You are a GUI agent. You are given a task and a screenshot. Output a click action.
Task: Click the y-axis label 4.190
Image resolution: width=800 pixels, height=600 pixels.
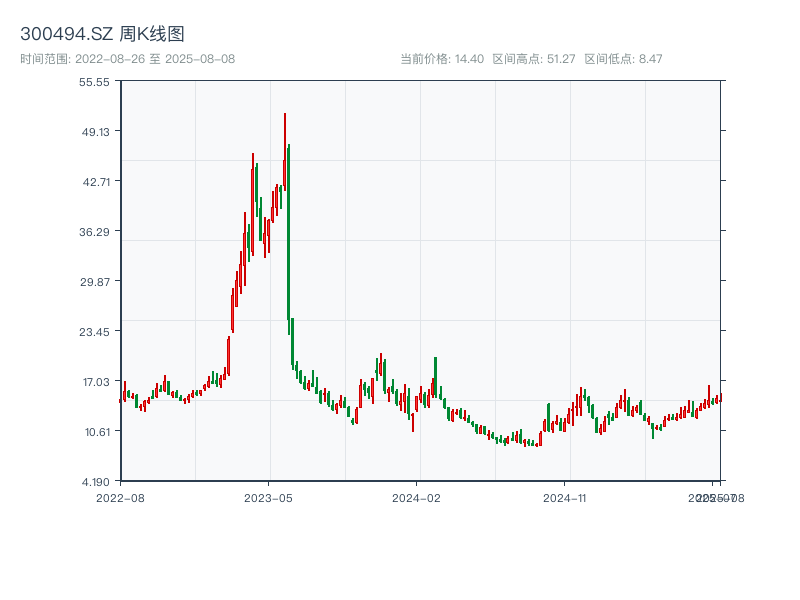click(x=96, y=482)
